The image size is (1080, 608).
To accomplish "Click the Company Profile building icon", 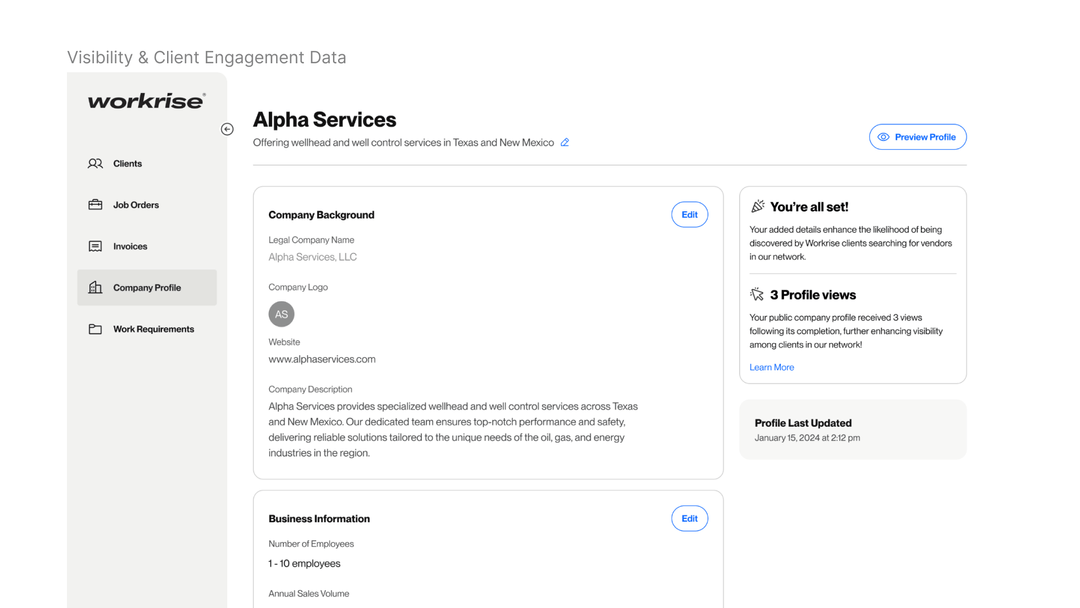I will [95, 288].
